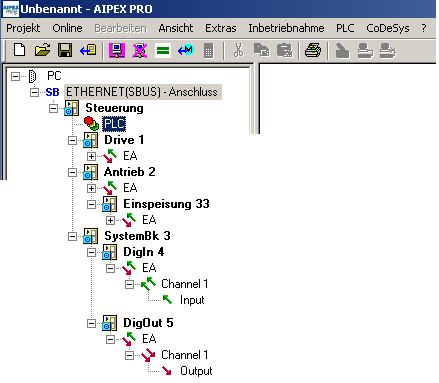
Task: Click the Print toolbar icon
Action: click(313, 51)
